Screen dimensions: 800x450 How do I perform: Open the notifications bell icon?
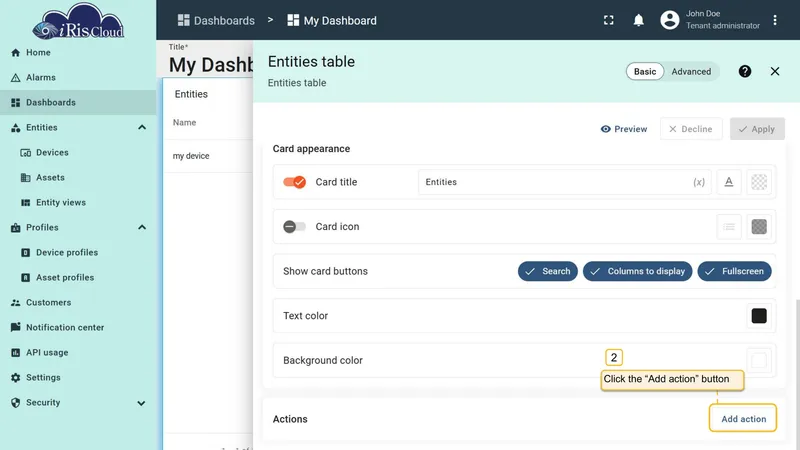coord(638,20)
